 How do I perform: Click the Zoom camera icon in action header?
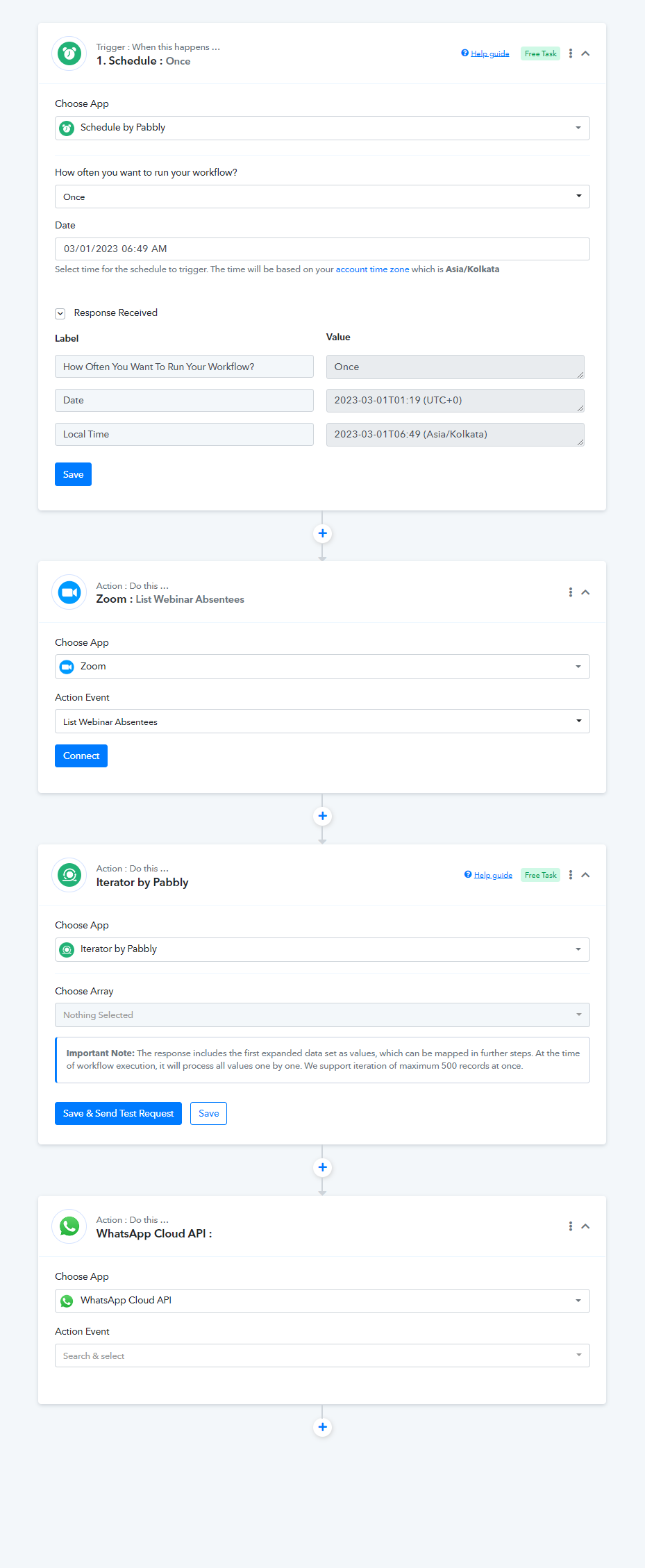pos(69,592)
